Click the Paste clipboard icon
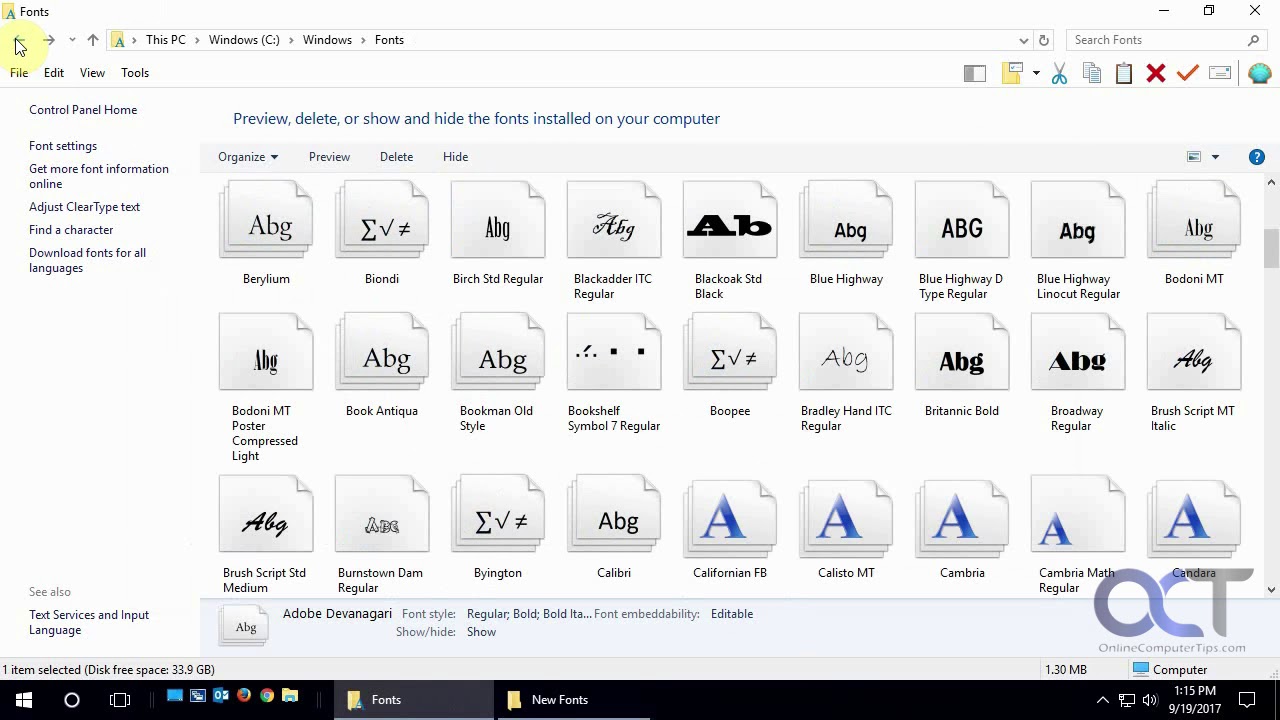Screen dimensions: 1280x720 [1124, 73]
